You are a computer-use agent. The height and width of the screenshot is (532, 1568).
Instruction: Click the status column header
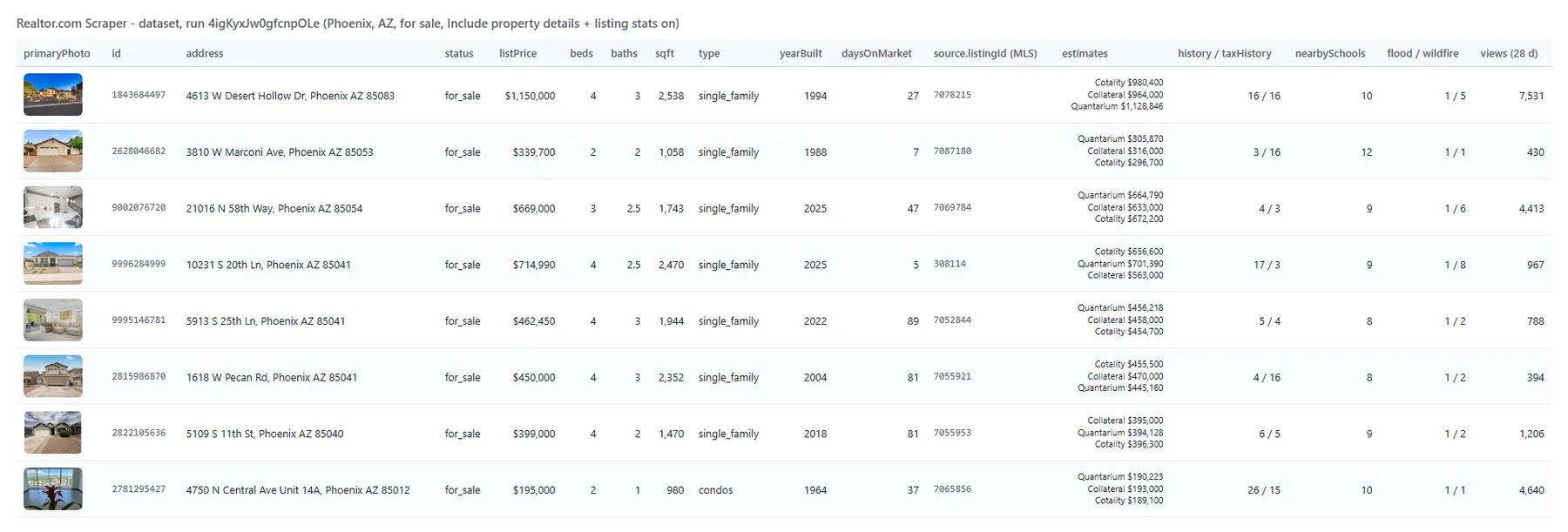pyautogui.click(x=459, y=53)
